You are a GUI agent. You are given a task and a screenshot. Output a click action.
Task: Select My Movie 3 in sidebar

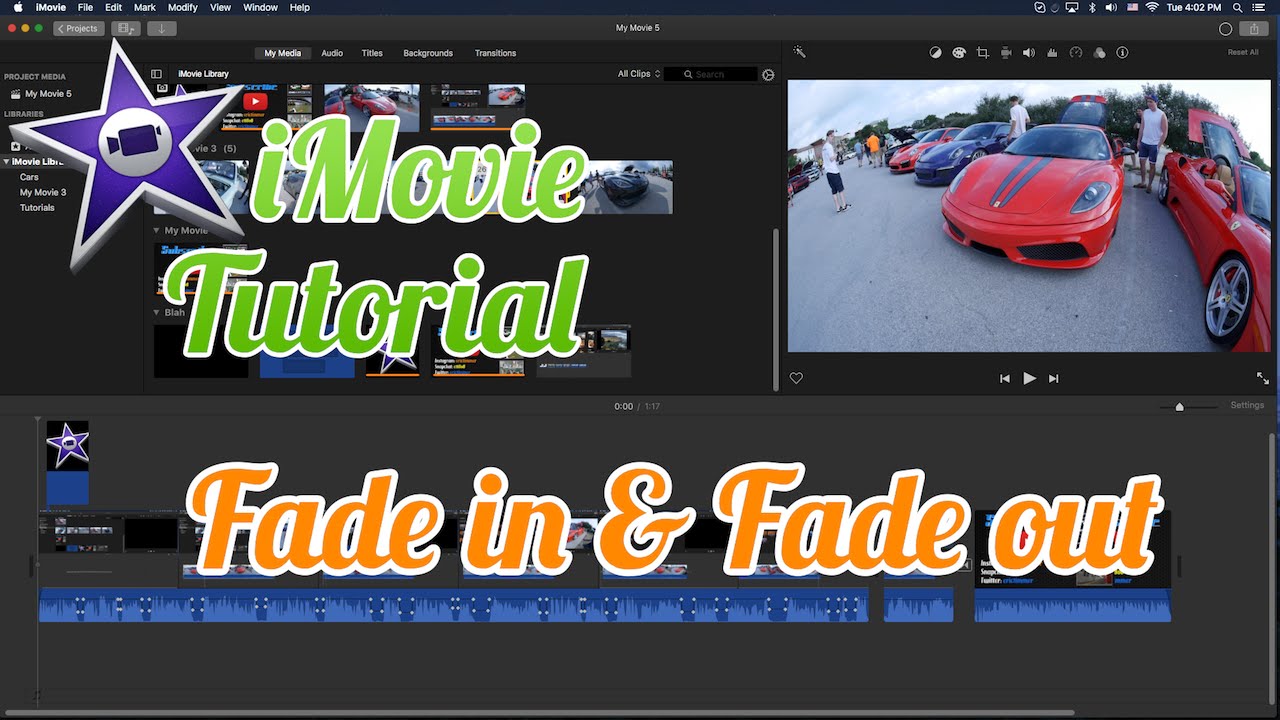click(43, 192)
